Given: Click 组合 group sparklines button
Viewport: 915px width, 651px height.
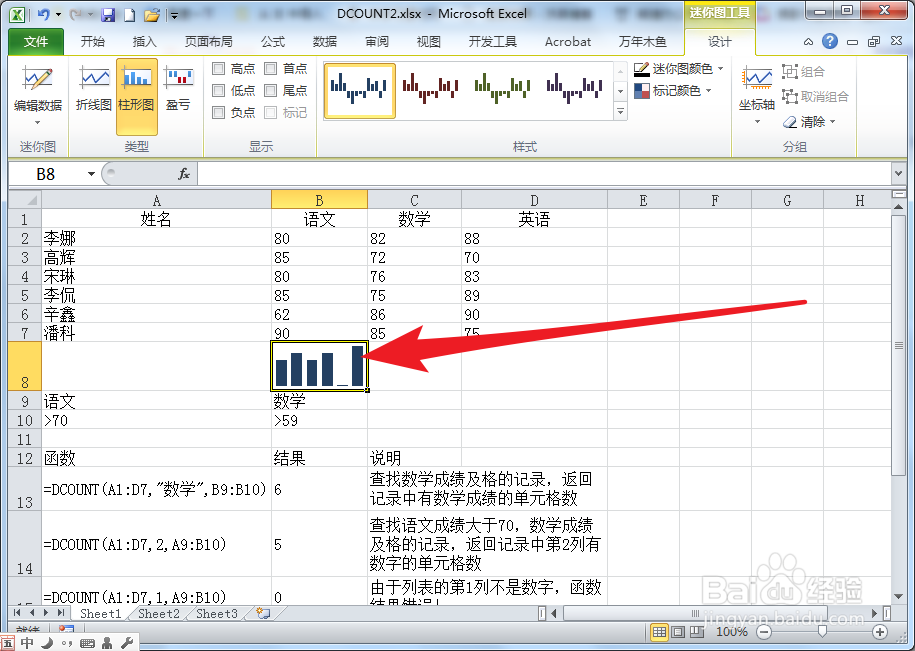Looking at the screenshot, I should (804, 72).
